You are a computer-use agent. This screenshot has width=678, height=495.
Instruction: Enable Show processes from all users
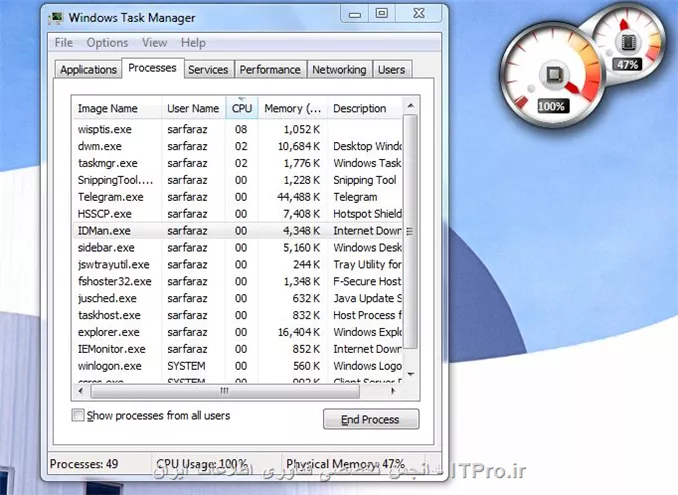[x=78, y=415]
